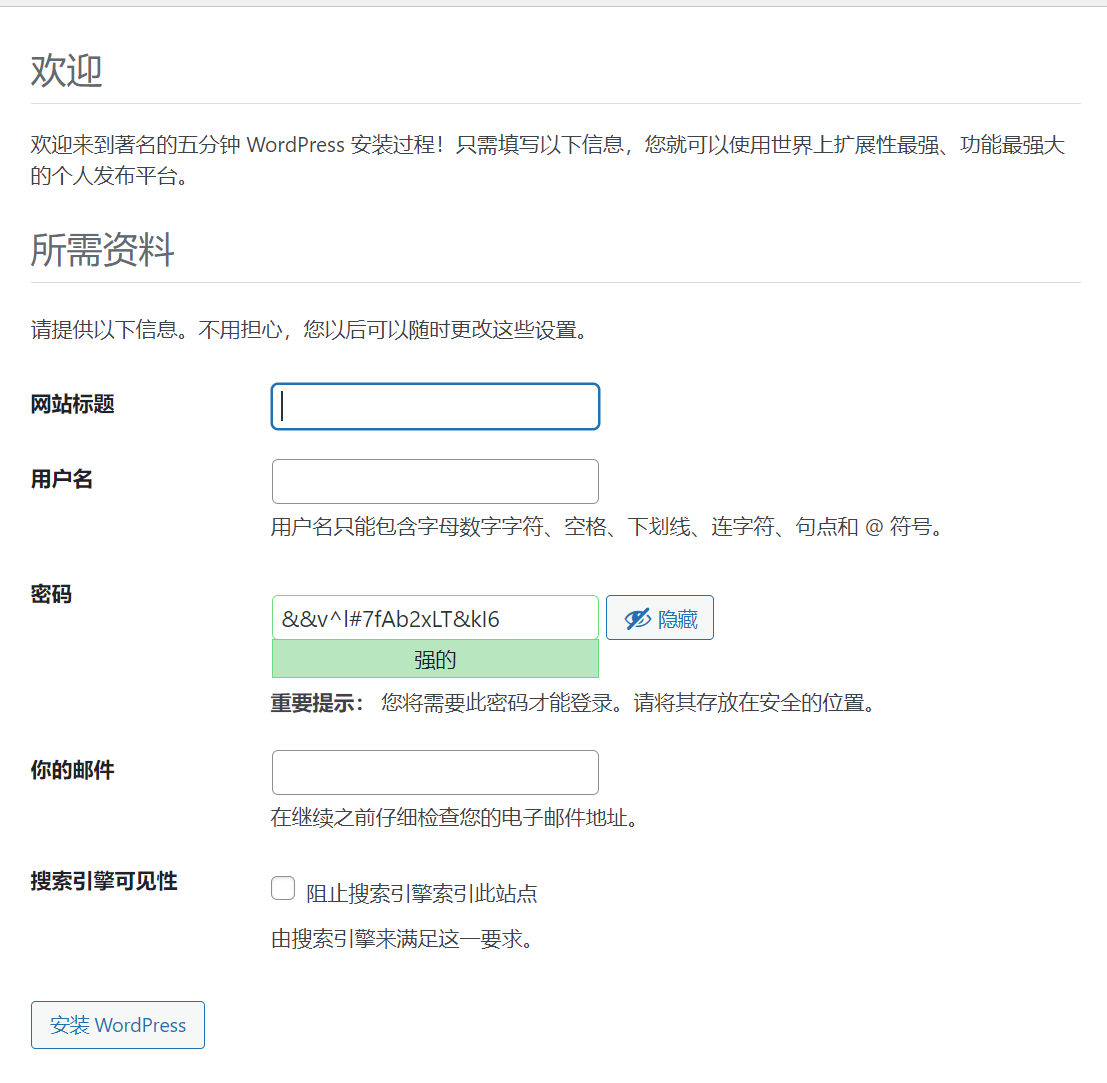The image size is (1107, 1083).
Task: Click the 在继续之前仔细检查您的电子邮件地址 hint
Action: point(455,818)
